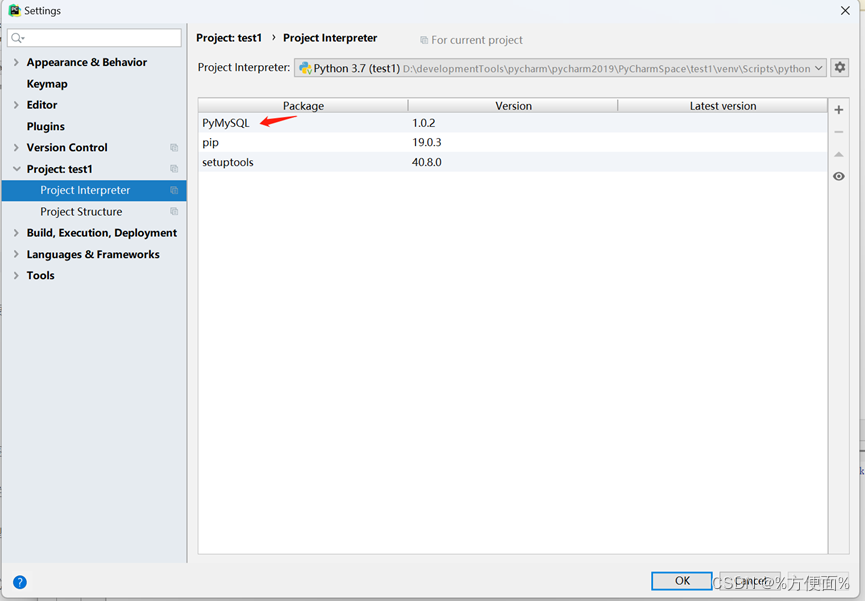Toggle the show early releases eye icon

click(839, 176)
